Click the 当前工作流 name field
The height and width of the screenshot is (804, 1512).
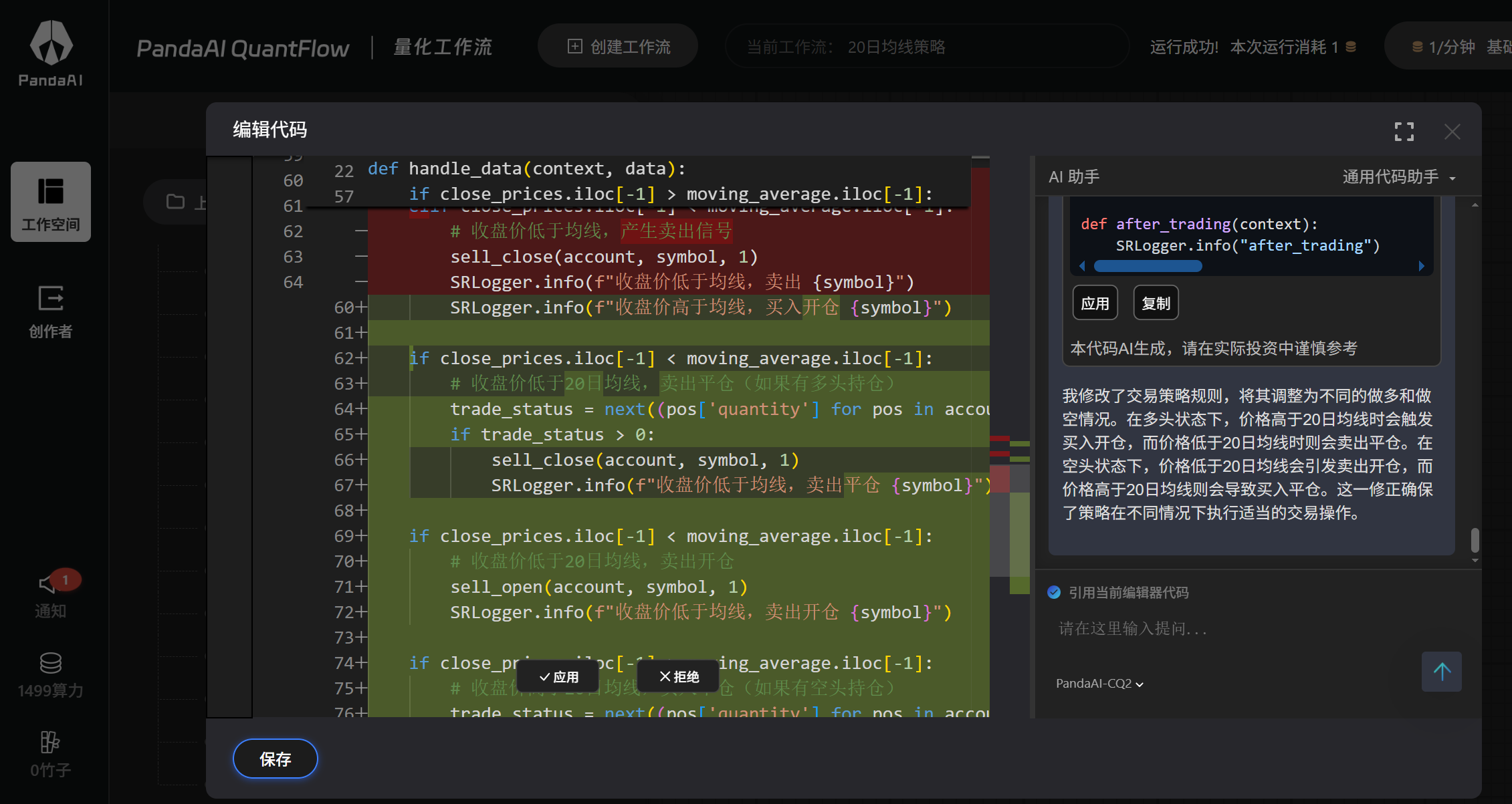click(x=927, y=47)
